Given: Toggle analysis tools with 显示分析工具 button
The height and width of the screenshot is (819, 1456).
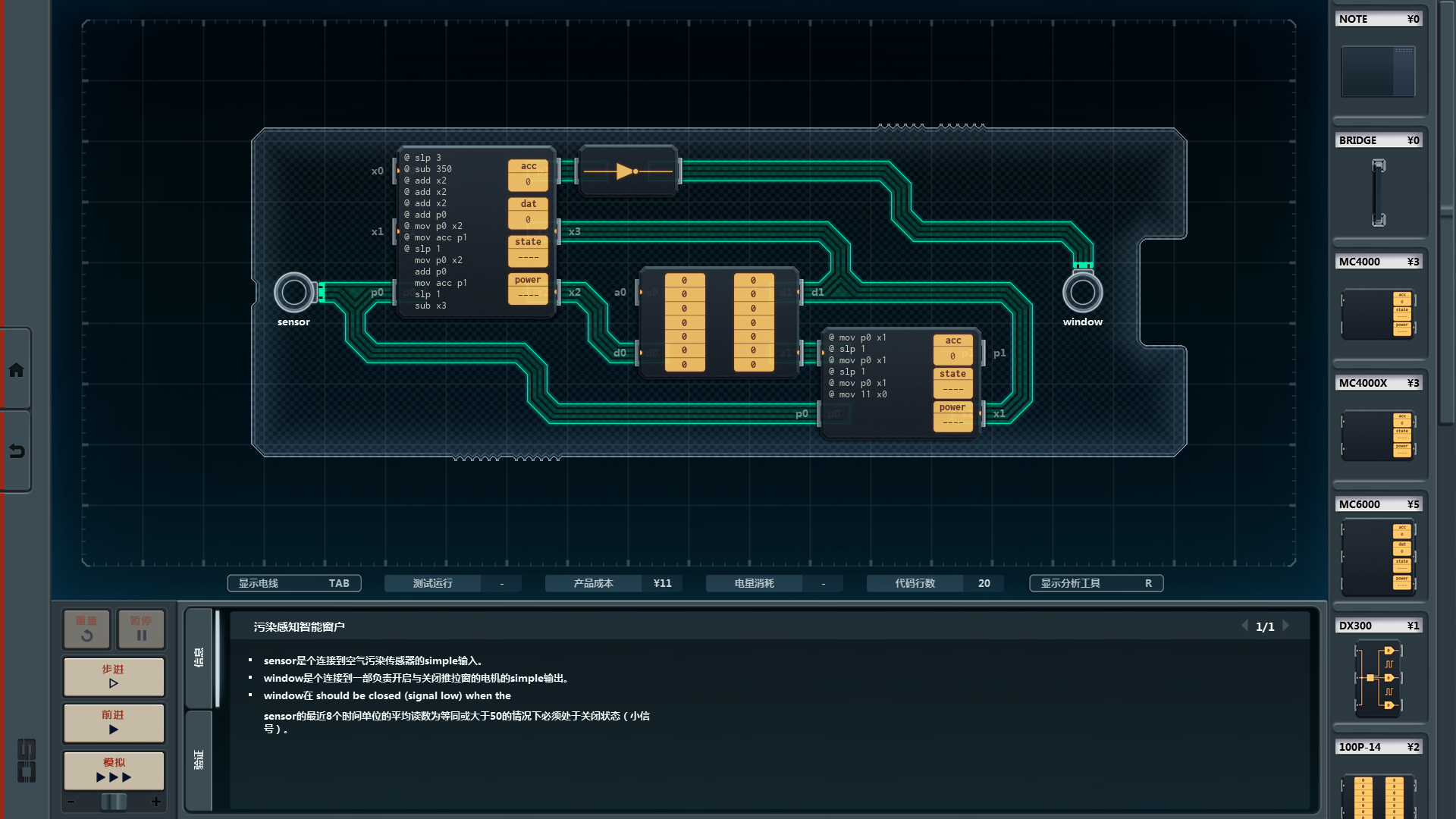Looking at the screenshot, I should point(1096,583).
